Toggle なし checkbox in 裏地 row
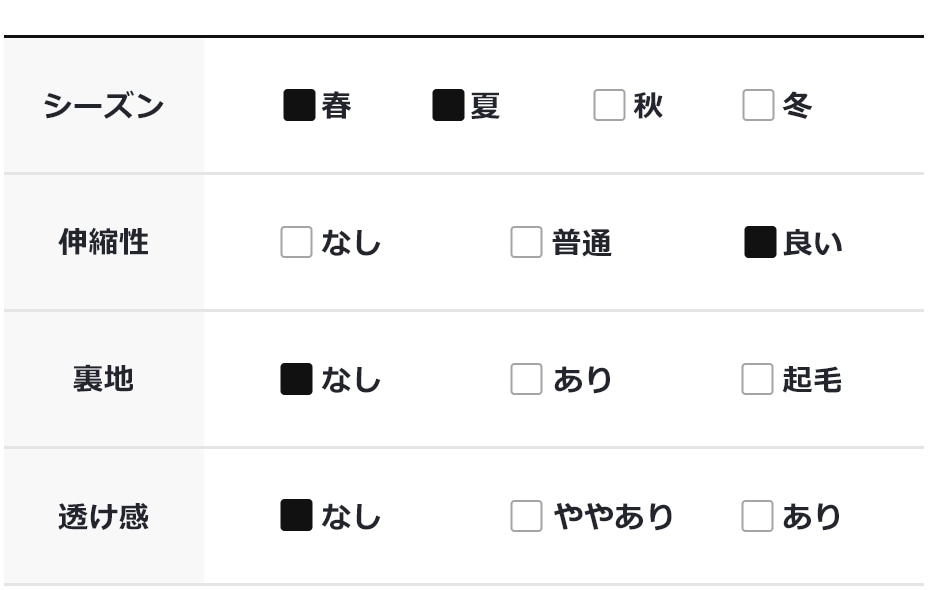Screen dimensions: 928x590 click(296, 379)
